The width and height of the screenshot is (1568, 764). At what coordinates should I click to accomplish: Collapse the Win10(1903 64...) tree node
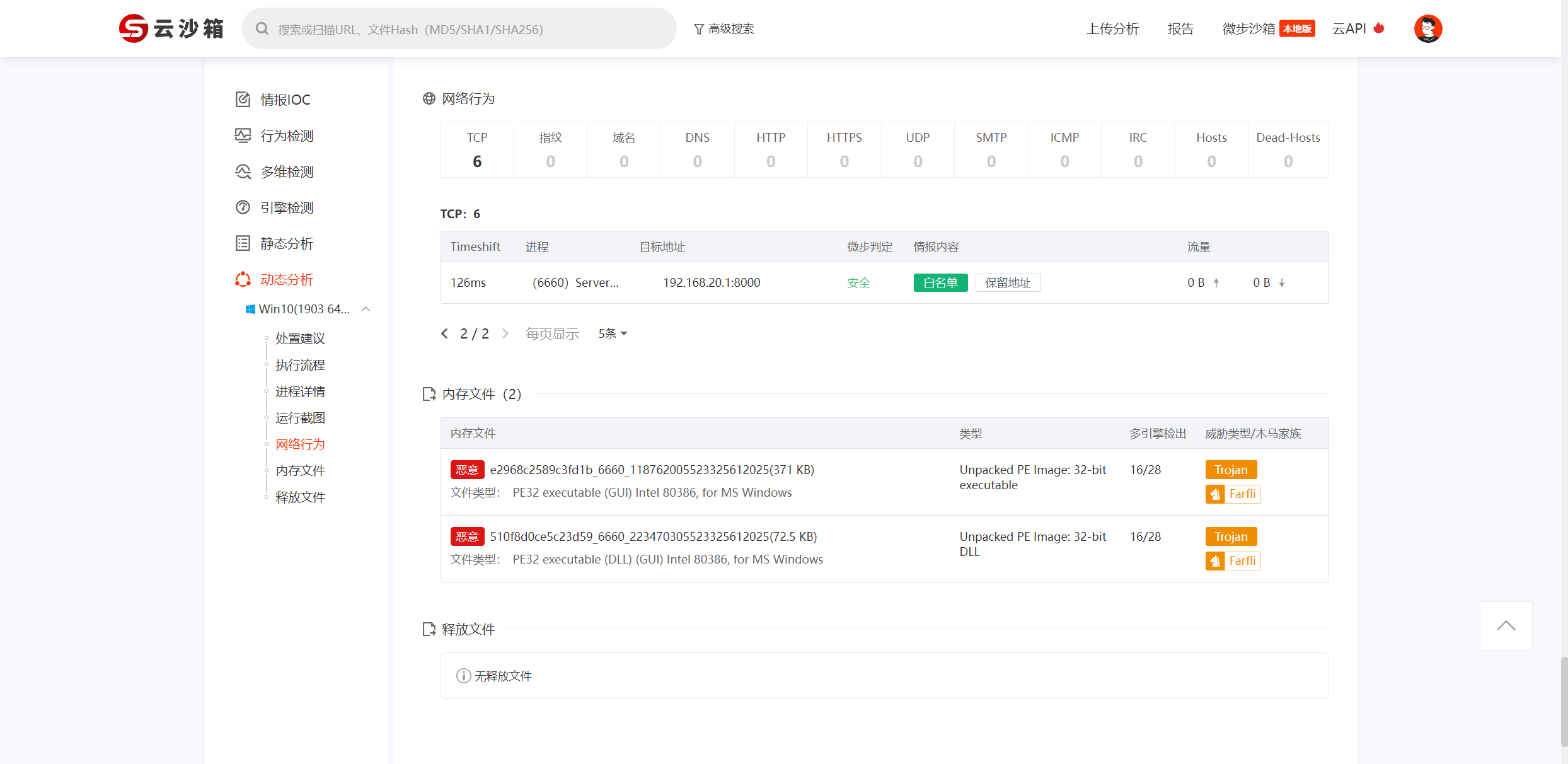(366, 309)
